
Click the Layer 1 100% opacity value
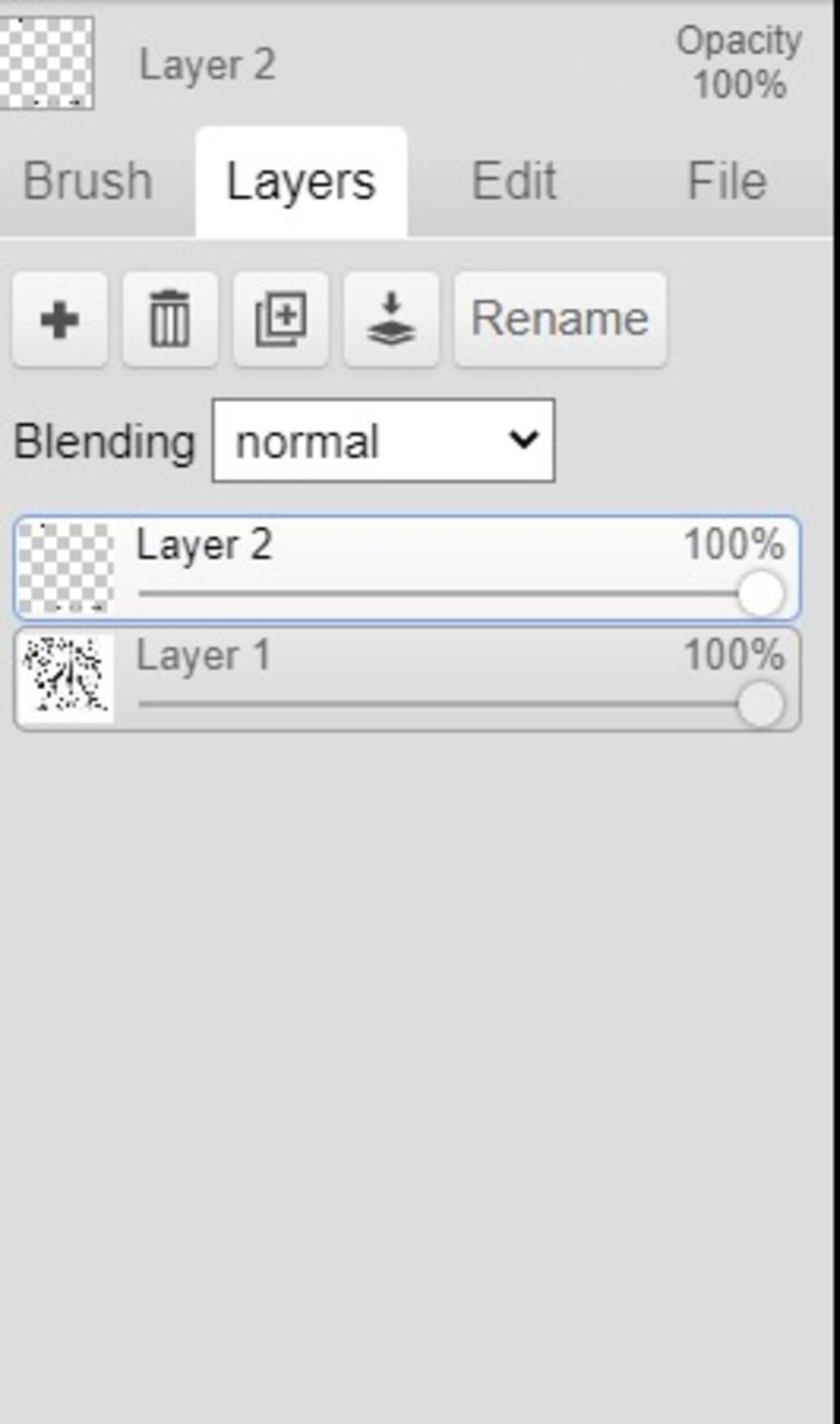(734, 655)
